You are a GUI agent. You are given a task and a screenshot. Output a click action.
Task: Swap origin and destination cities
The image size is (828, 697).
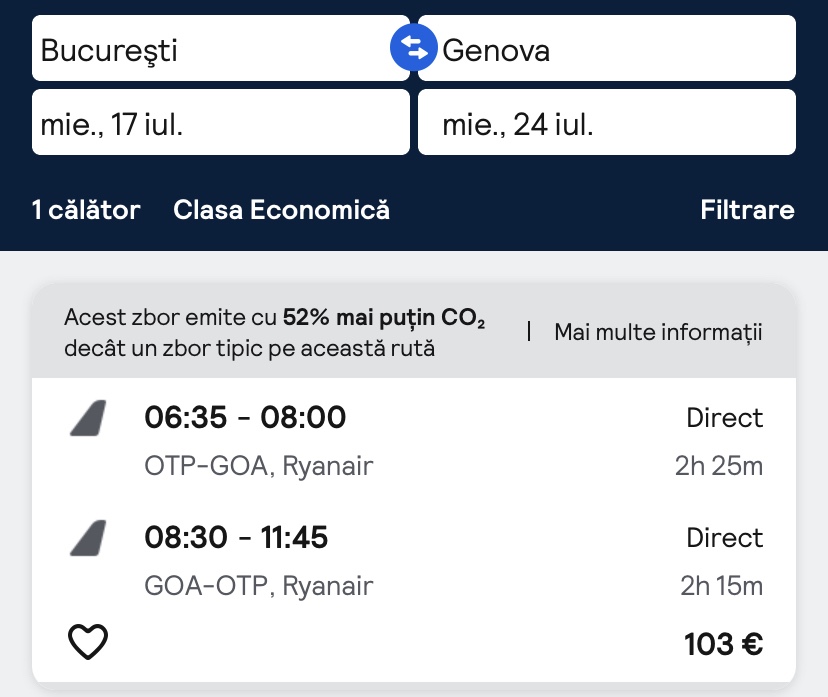tap(414, 48)
